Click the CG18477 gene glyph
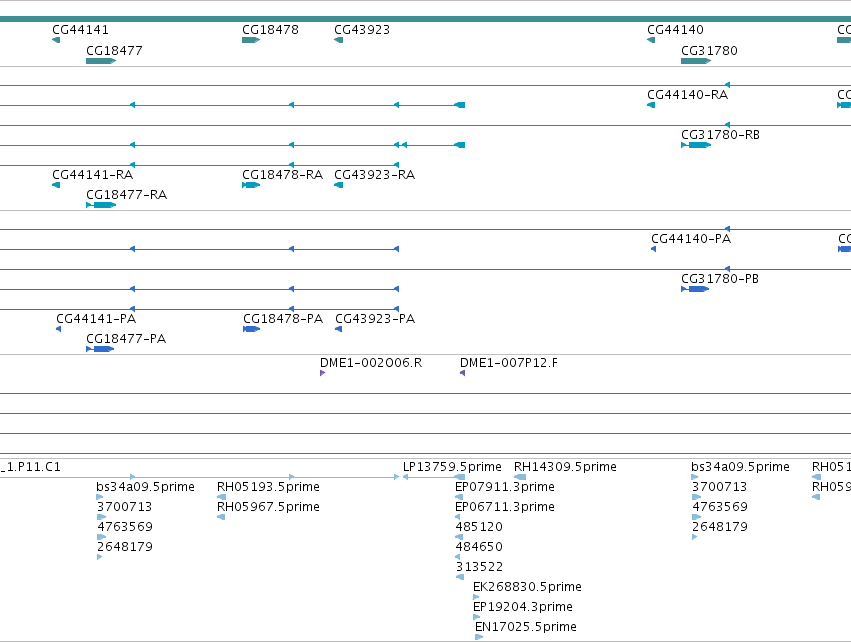Screen dimensions: 851x642 click(101, 61)
